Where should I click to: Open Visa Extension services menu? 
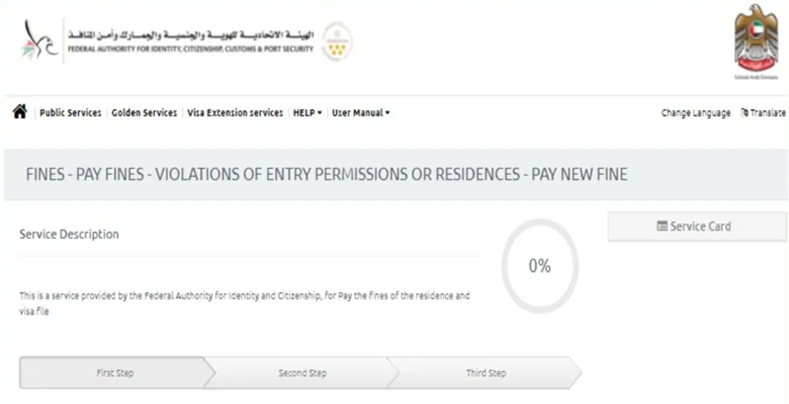235,113
